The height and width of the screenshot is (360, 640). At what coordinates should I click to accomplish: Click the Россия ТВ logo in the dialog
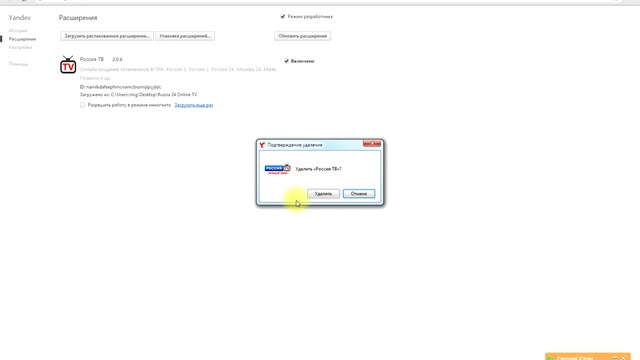tap(278, 169)
